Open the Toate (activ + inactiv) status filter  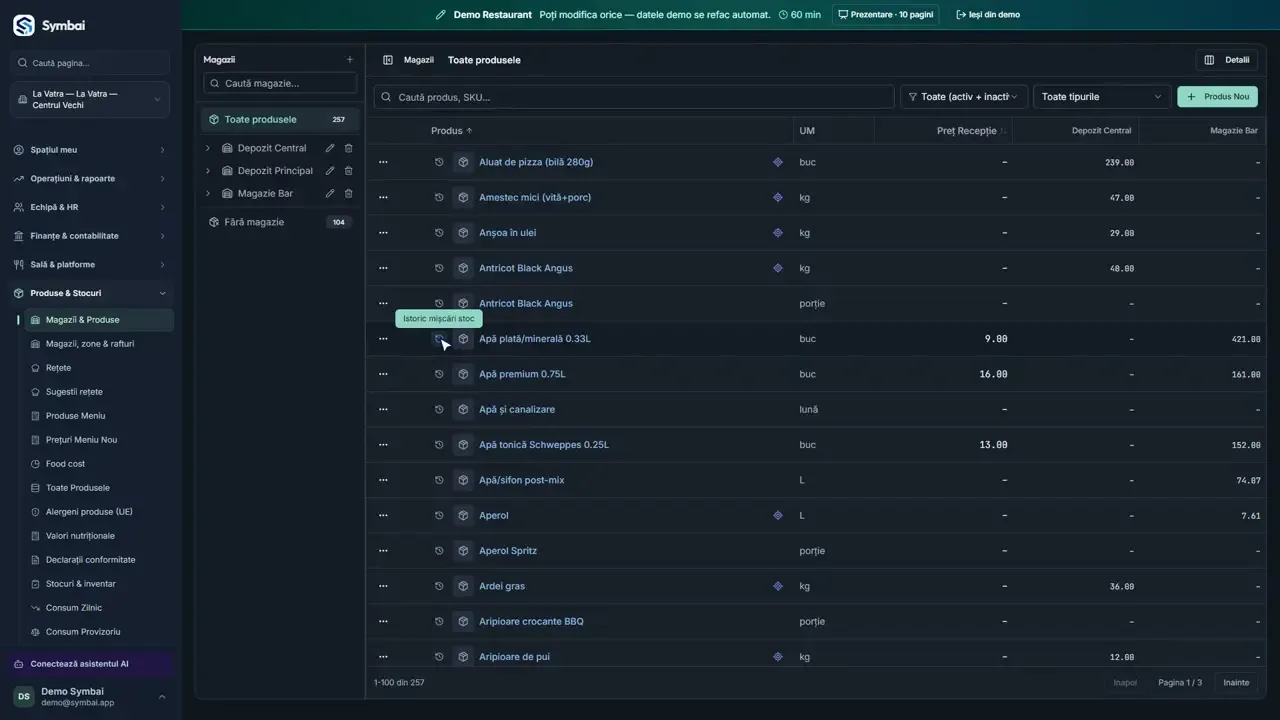[965, 97]
